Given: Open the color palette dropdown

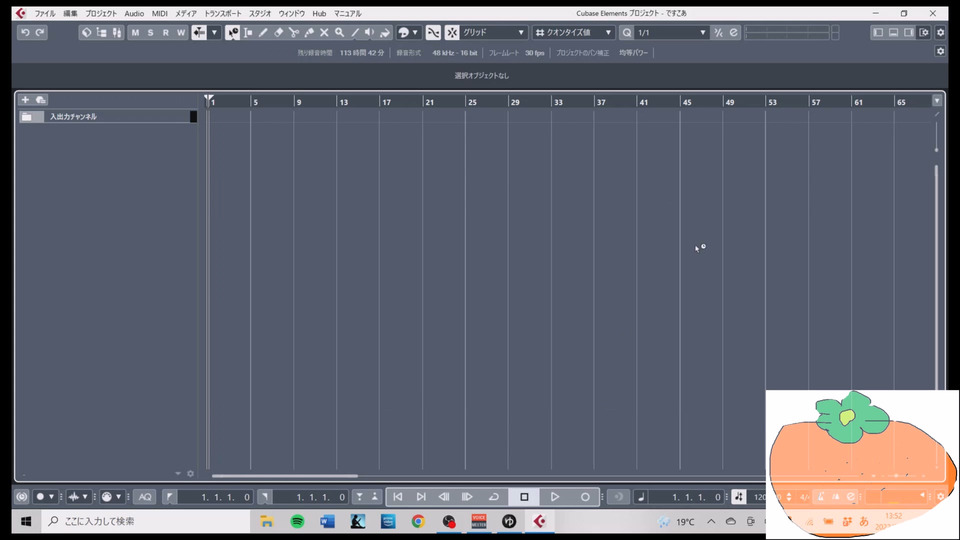Looking at the screenshot, I should (x=415, y=32).
